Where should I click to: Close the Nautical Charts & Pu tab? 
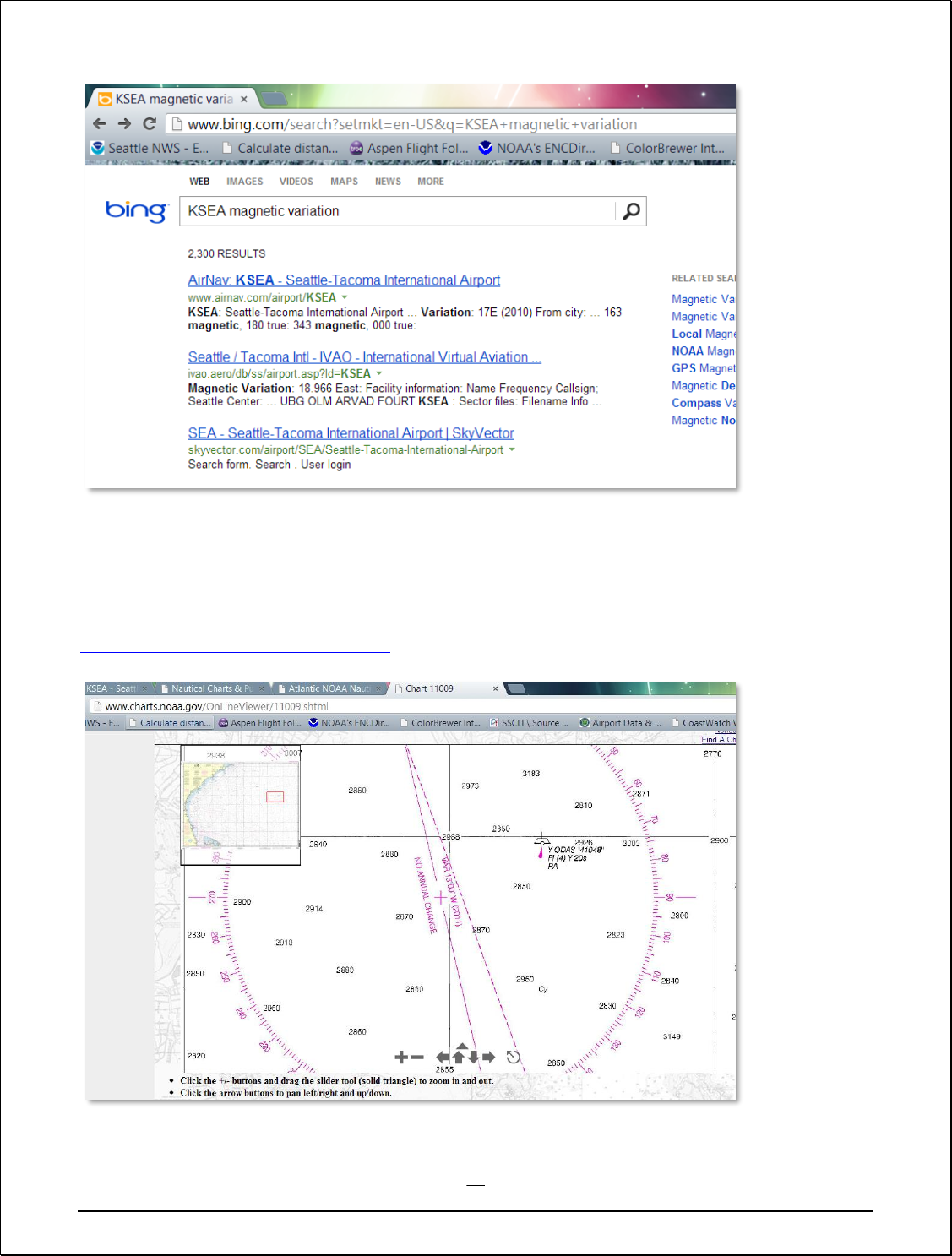263,688
